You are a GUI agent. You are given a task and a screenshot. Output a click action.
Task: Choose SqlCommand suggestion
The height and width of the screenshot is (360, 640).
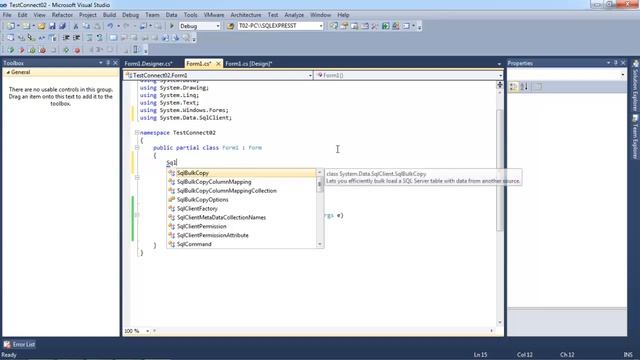242,244
